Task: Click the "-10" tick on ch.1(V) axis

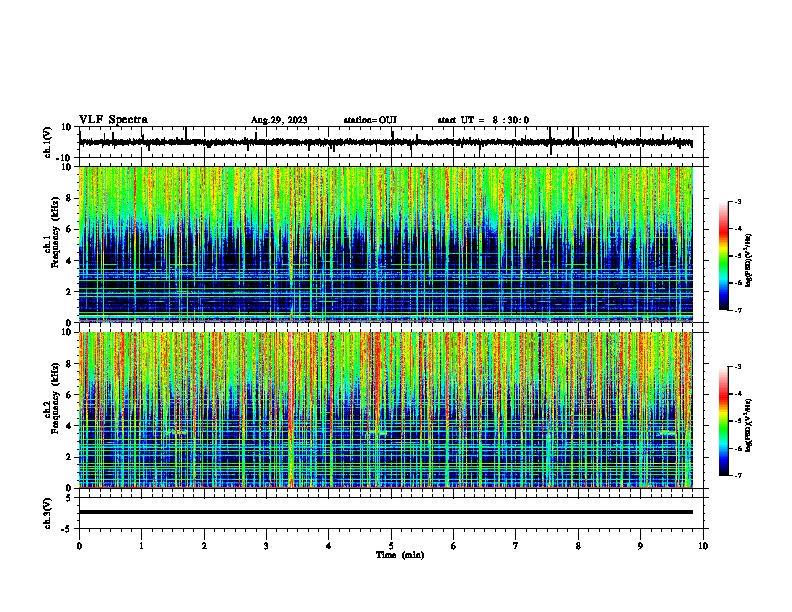Action: click(65, 158)
